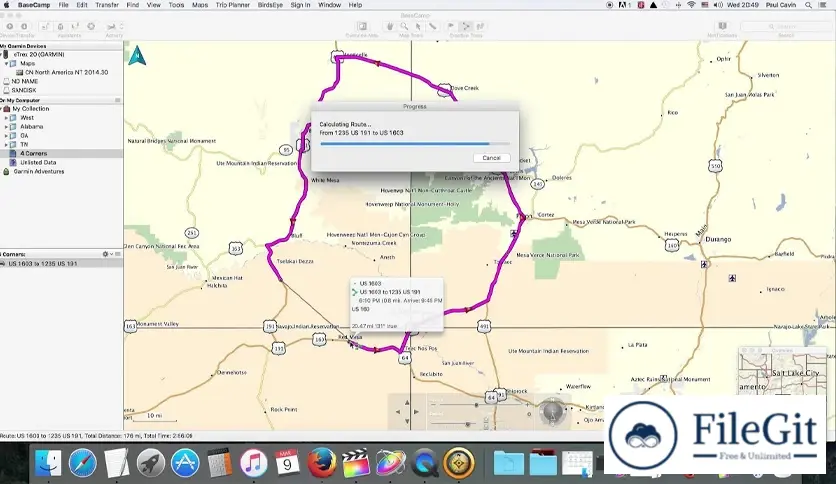Screen dimensions: 836x484
Task: Expand the TN folder
Action: 6,144
